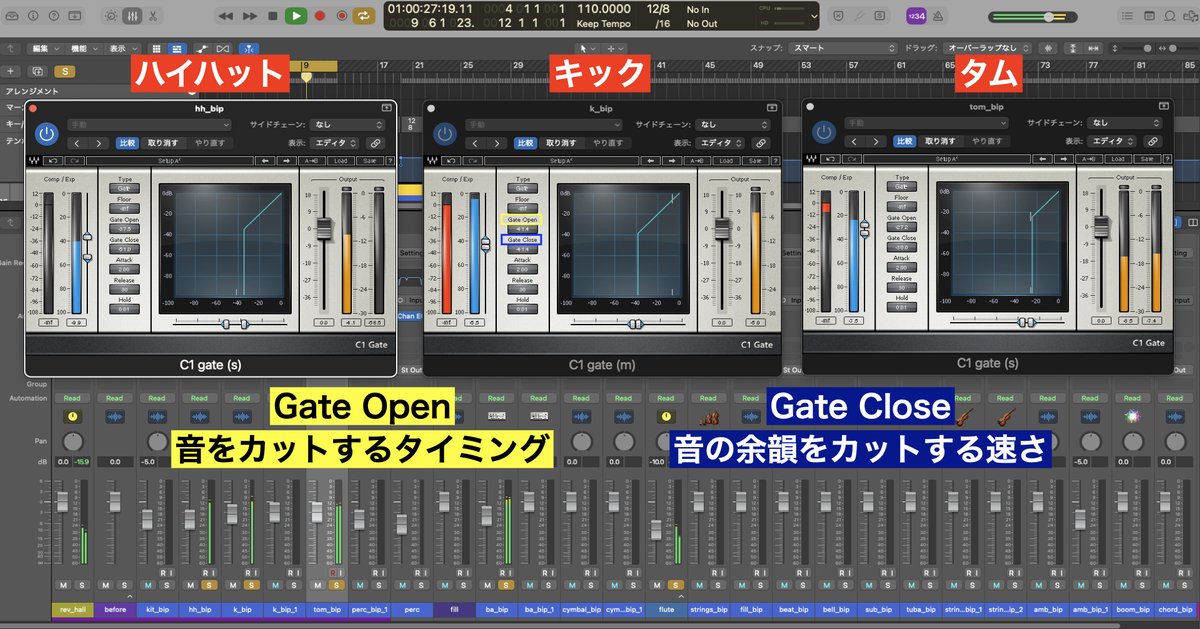
Task: Open the List Editors icon top right
Action: point(1128,16)
